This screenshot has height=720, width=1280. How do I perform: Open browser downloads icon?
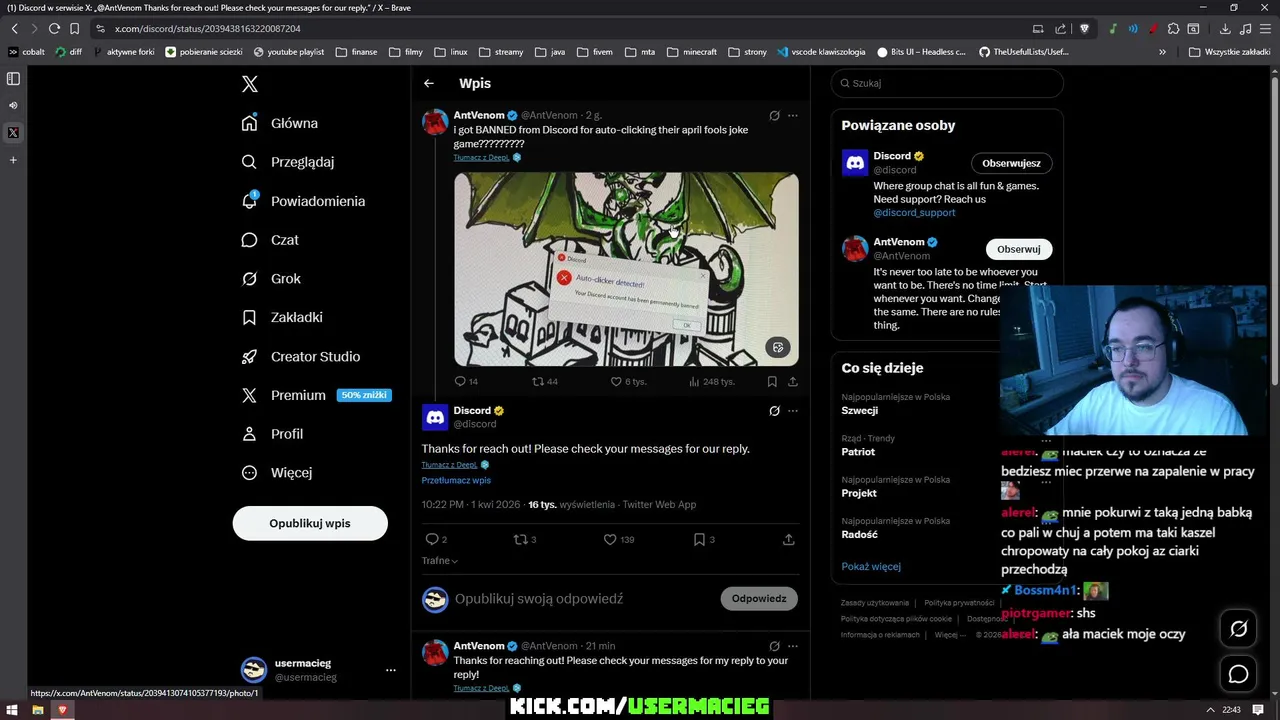point(1224,29)
